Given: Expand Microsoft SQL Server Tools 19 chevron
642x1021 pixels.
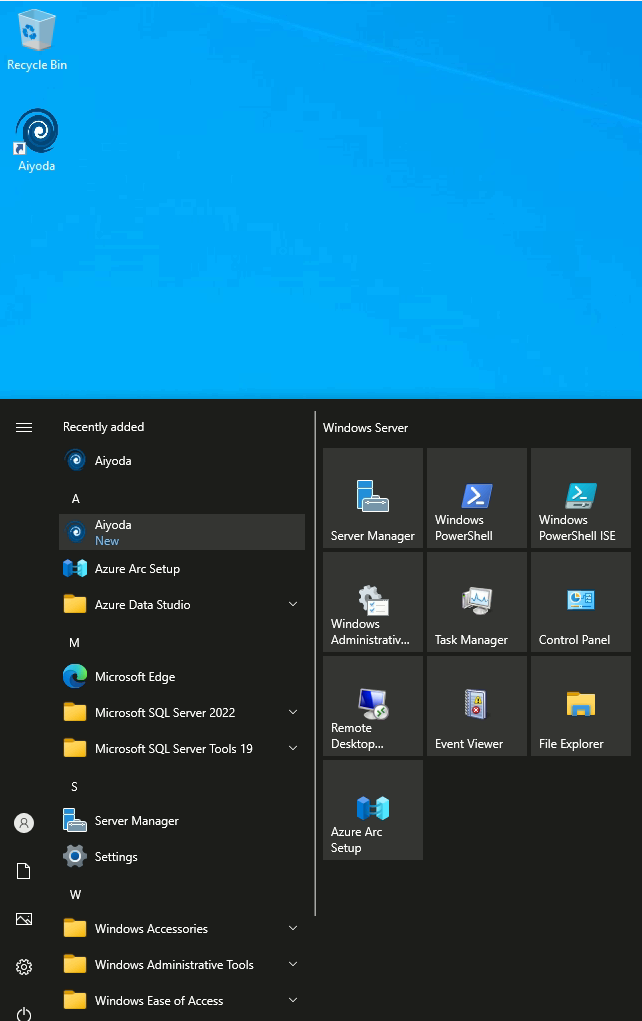Looking at the screenshot, I should click(293, 748).
